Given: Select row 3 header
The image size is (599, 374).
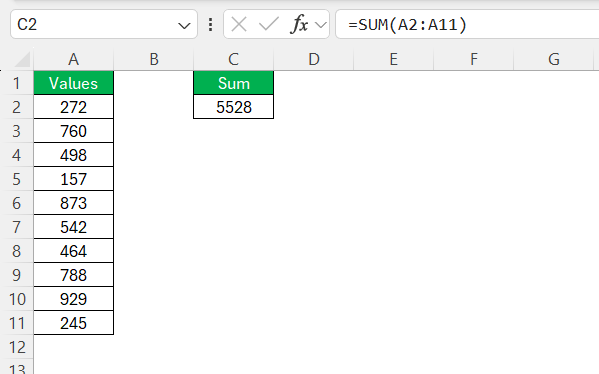Looking at the screenshot, I should click(x=16, y=131).
